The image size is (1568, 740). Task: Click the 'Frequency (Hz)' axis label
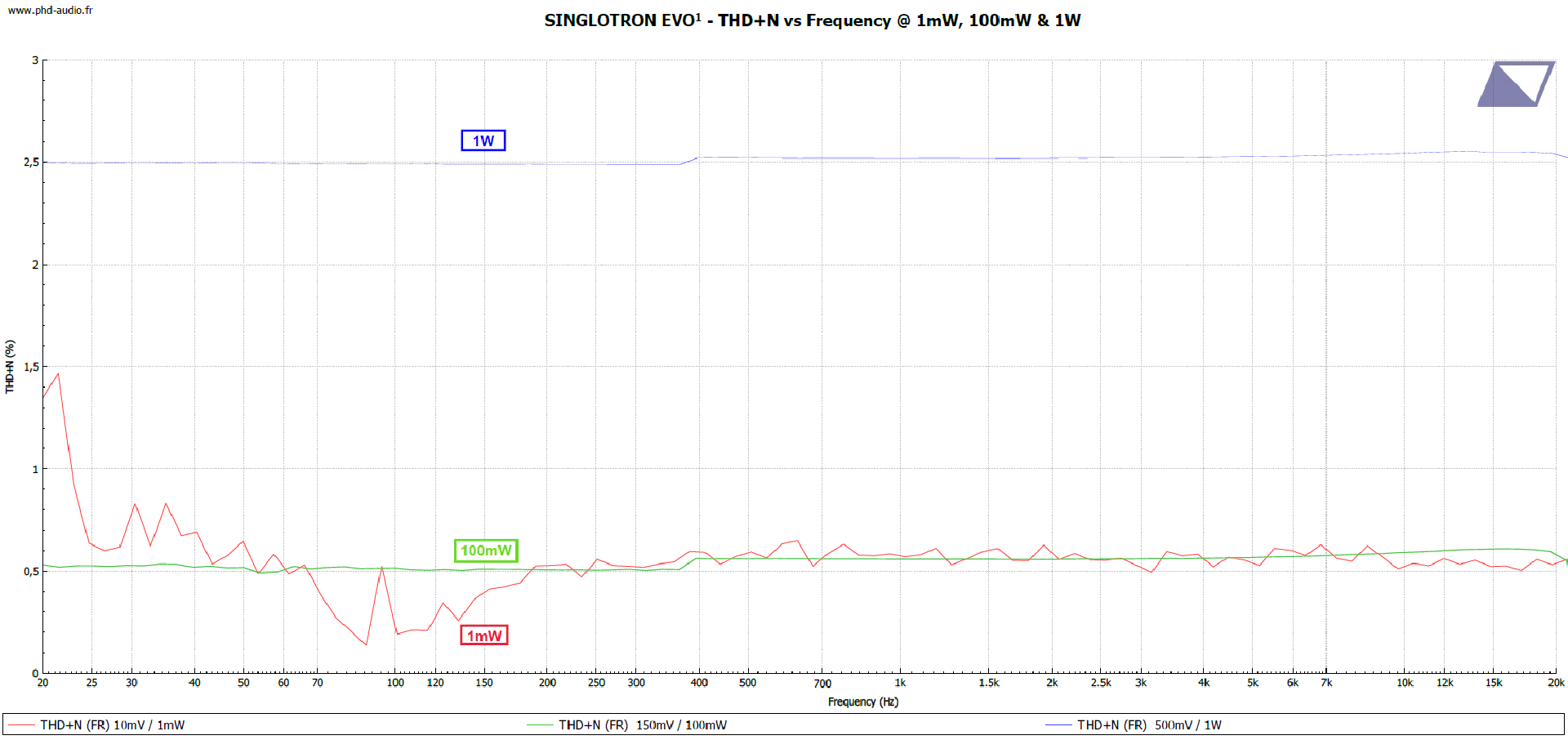pos(863,702)
